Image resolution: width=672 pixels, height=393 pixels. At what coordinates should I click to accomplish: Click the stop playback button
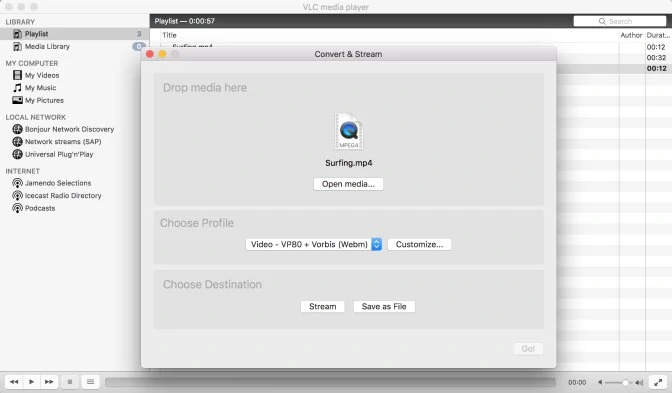(70, 382)
